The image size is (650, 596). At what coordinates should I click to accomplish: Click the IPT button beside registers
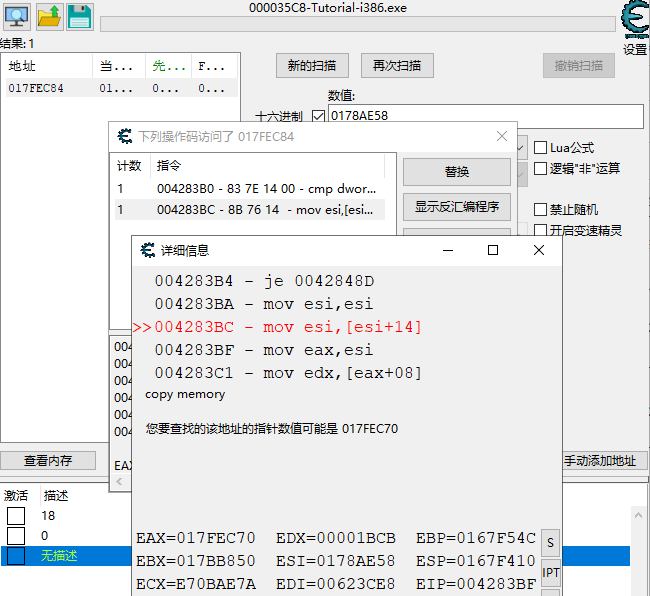coord(551,572)
